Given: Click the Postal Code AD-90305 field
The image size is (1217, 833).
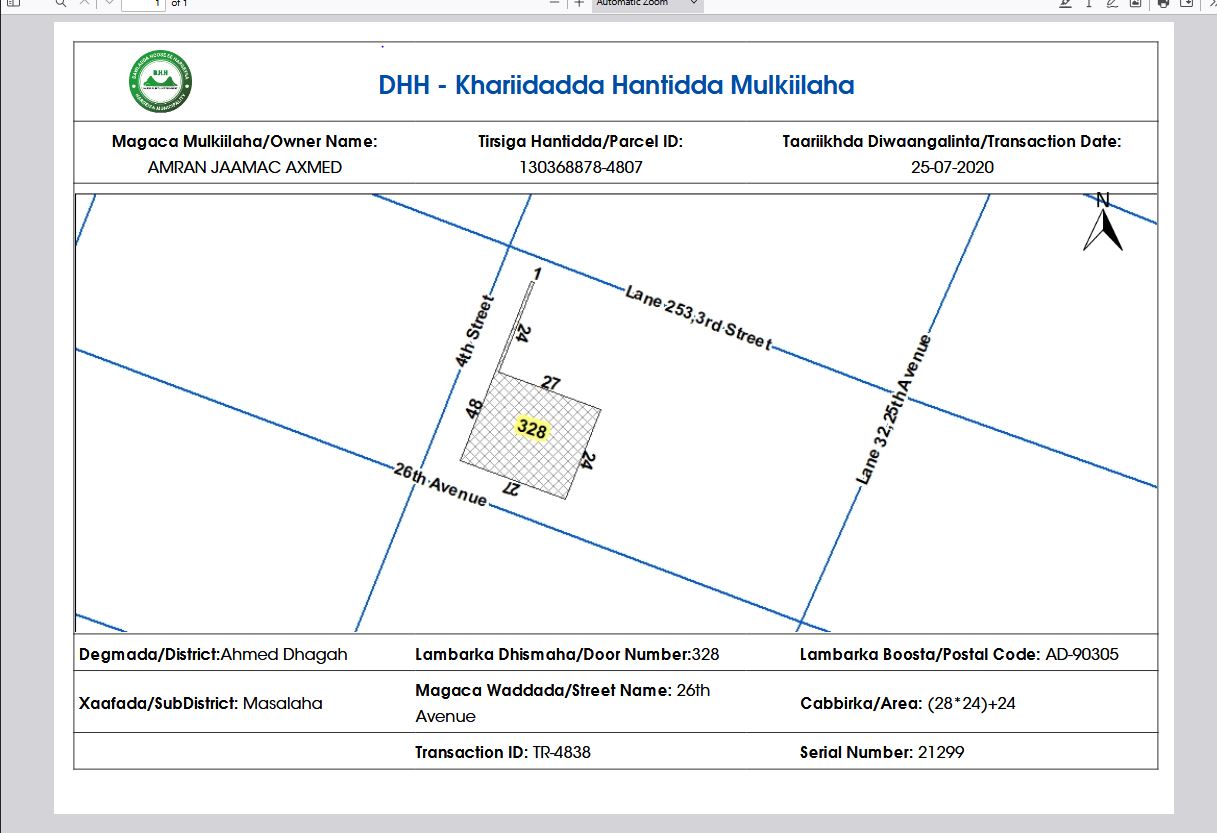Looking at the screenshot, I should click(959, 655).
